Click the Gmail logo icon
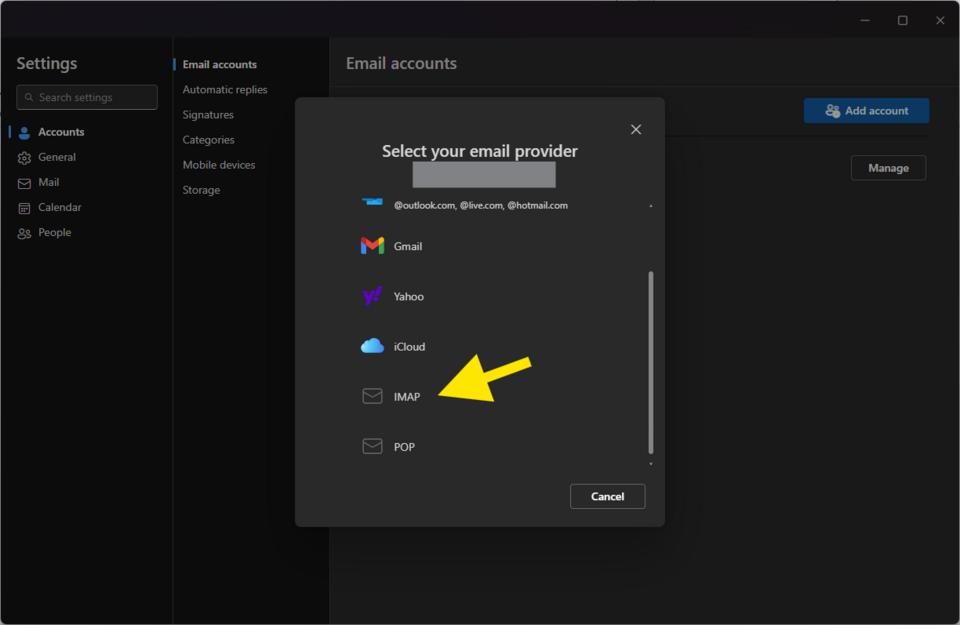Screen dimensions: 960x625 (372, 246)
